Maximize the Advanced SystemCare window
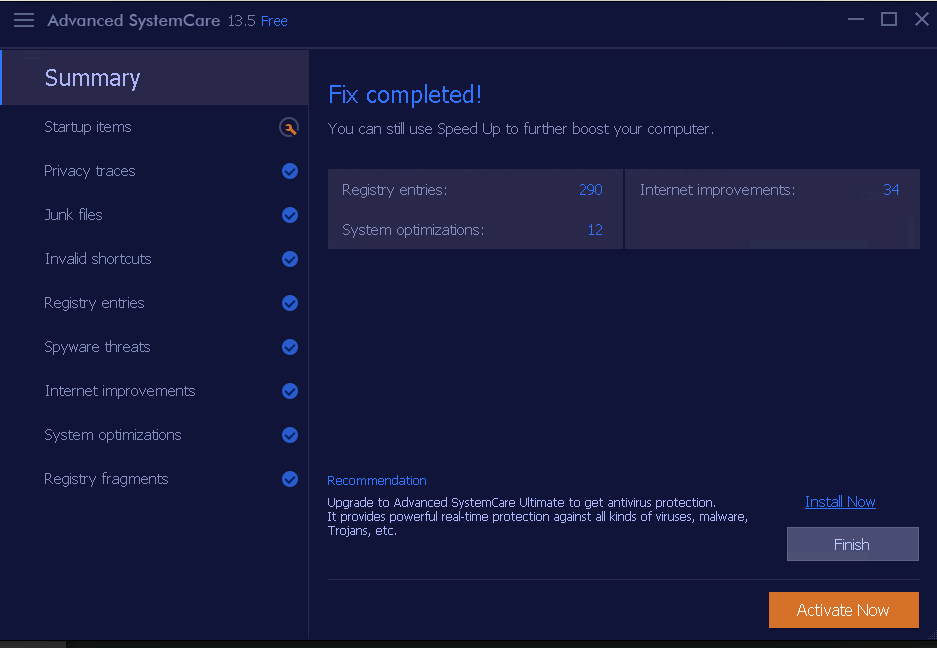 click(x=889, y=19)
